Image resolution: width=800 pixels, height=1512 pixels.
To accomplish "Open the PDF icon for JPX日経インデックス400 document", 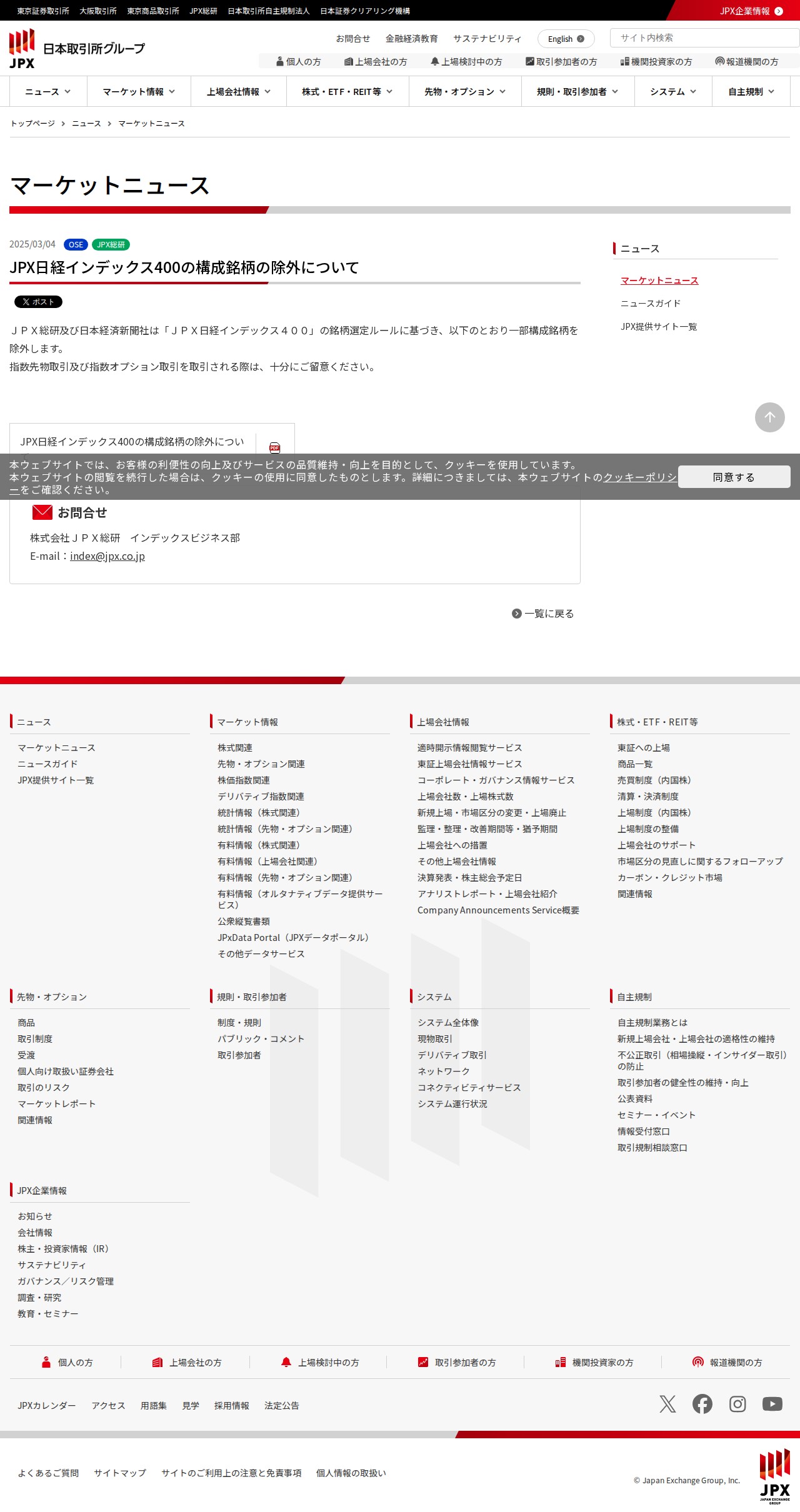I will point(274,447).
